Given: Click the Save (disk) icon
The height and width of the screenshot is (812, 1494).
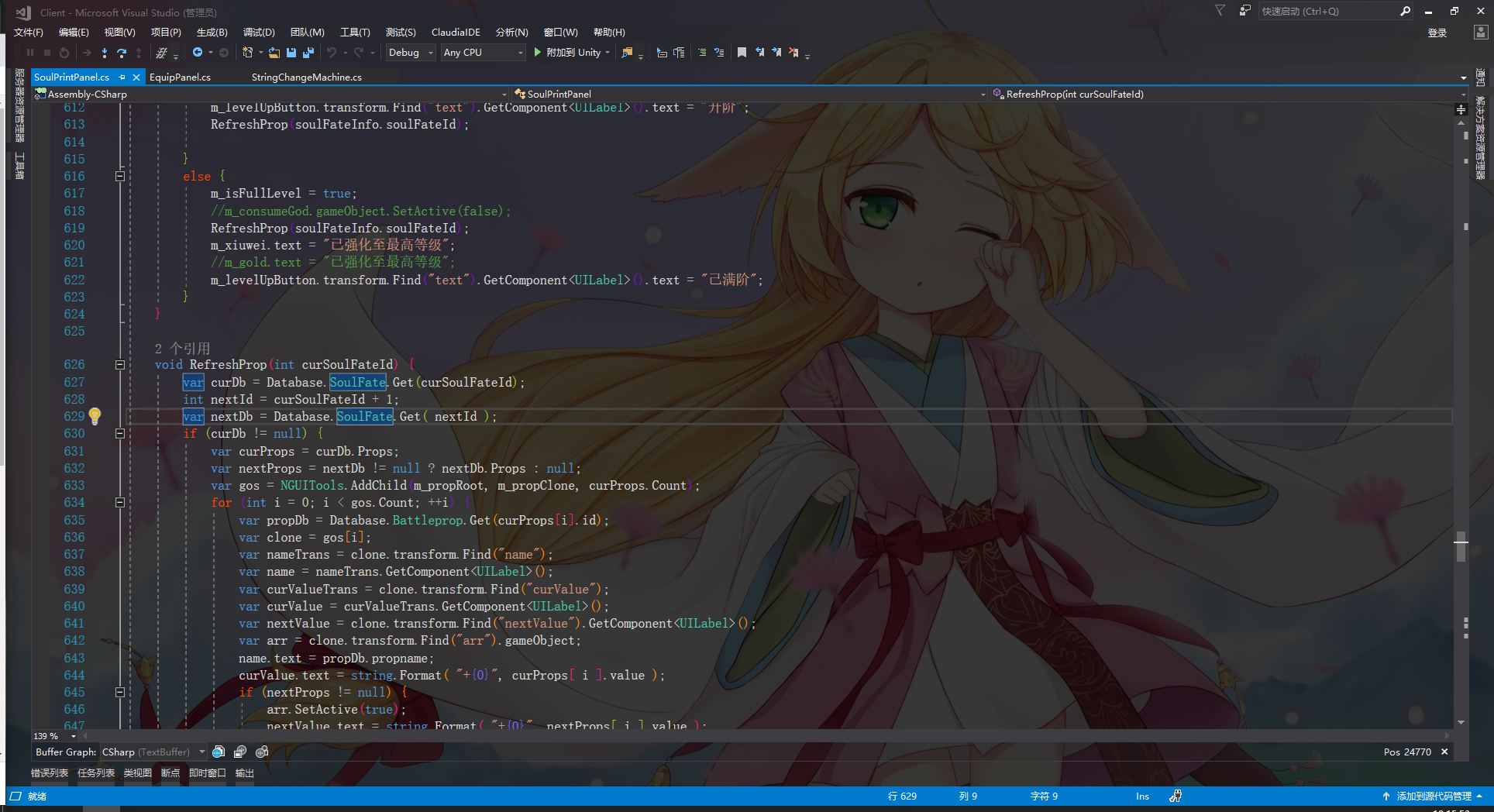Looking at the screenshot, I should coord(292,52).
